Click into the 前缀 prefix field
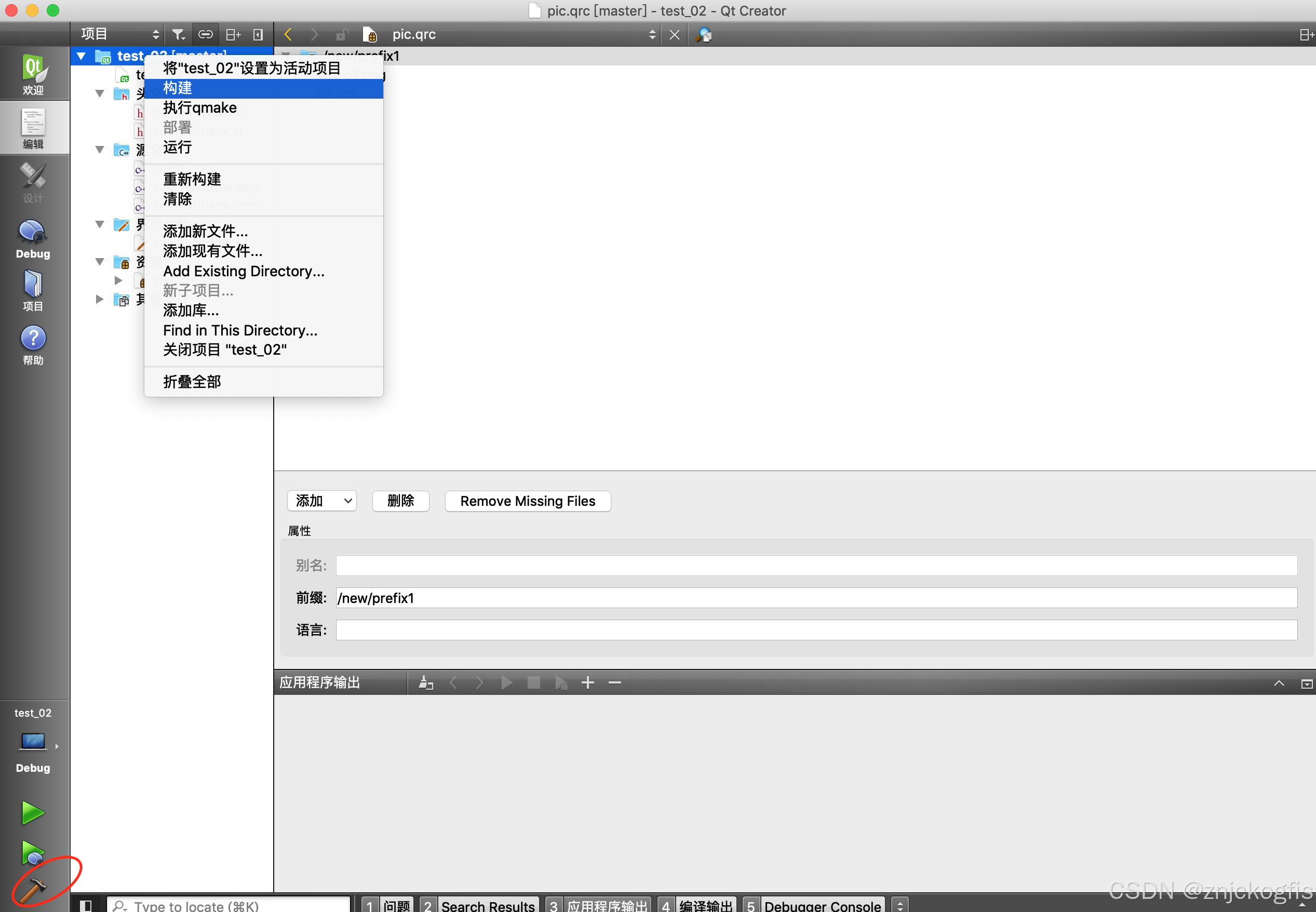This screenshot has height=912, width=1316. pos(815,598)
